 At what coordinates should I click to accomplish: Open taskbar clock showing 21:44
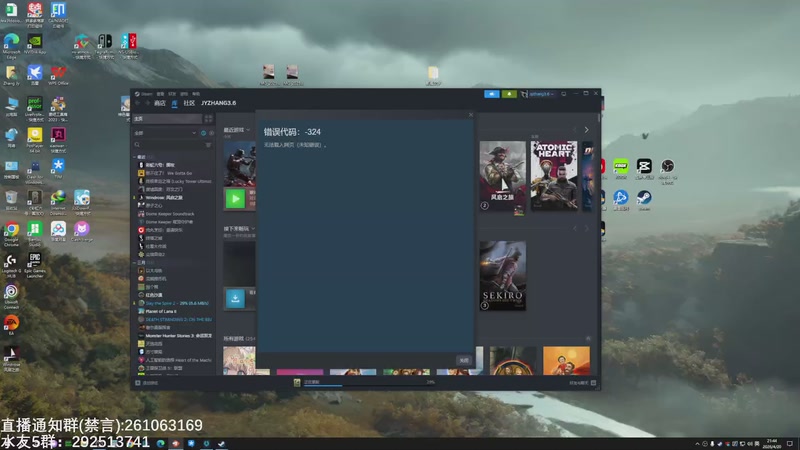pos(772,443)
